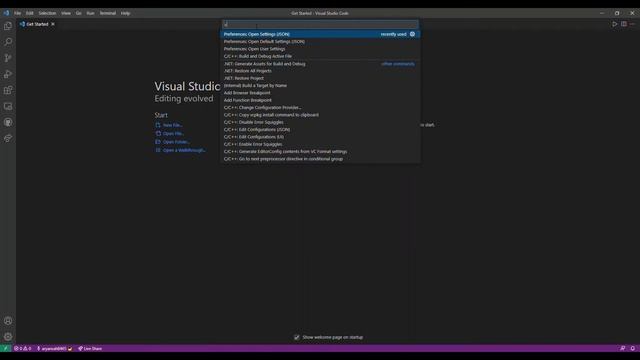
Task: Select C/C++: Copy vcpkg install command
Action: tap(320, 115)
